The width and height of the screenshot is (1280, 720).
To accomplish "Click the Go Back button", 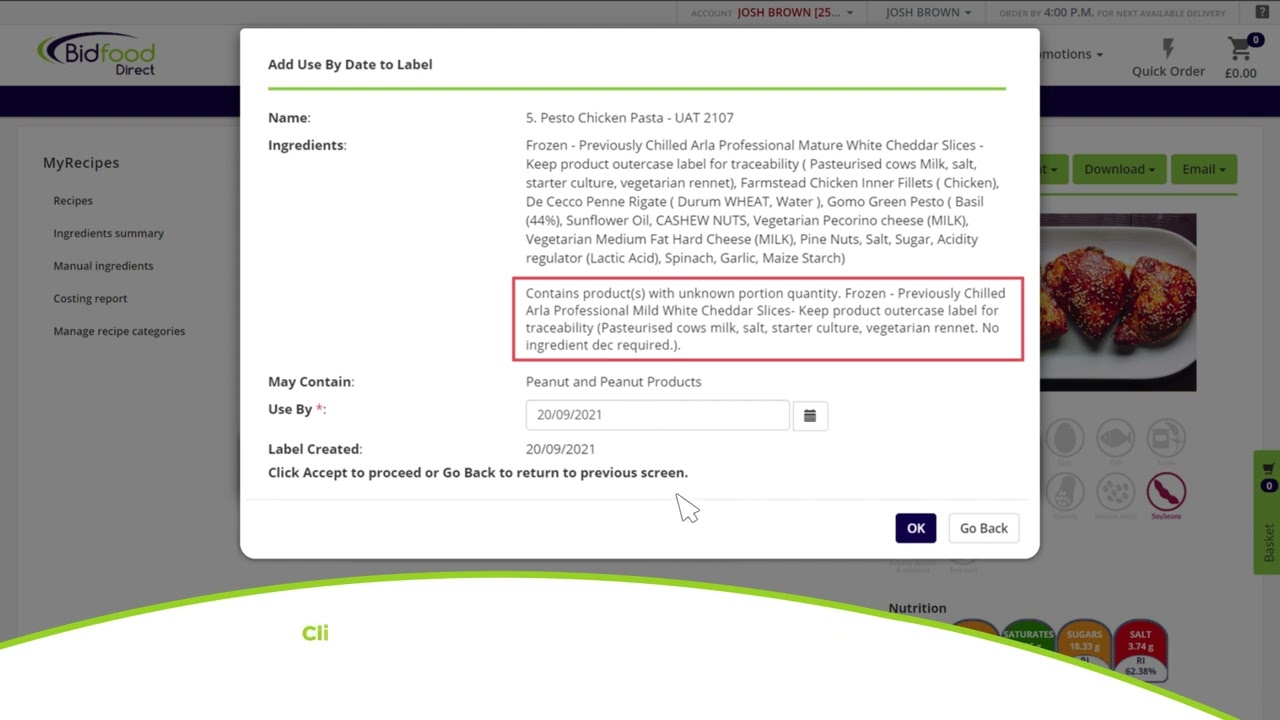I will click(984, 528).
